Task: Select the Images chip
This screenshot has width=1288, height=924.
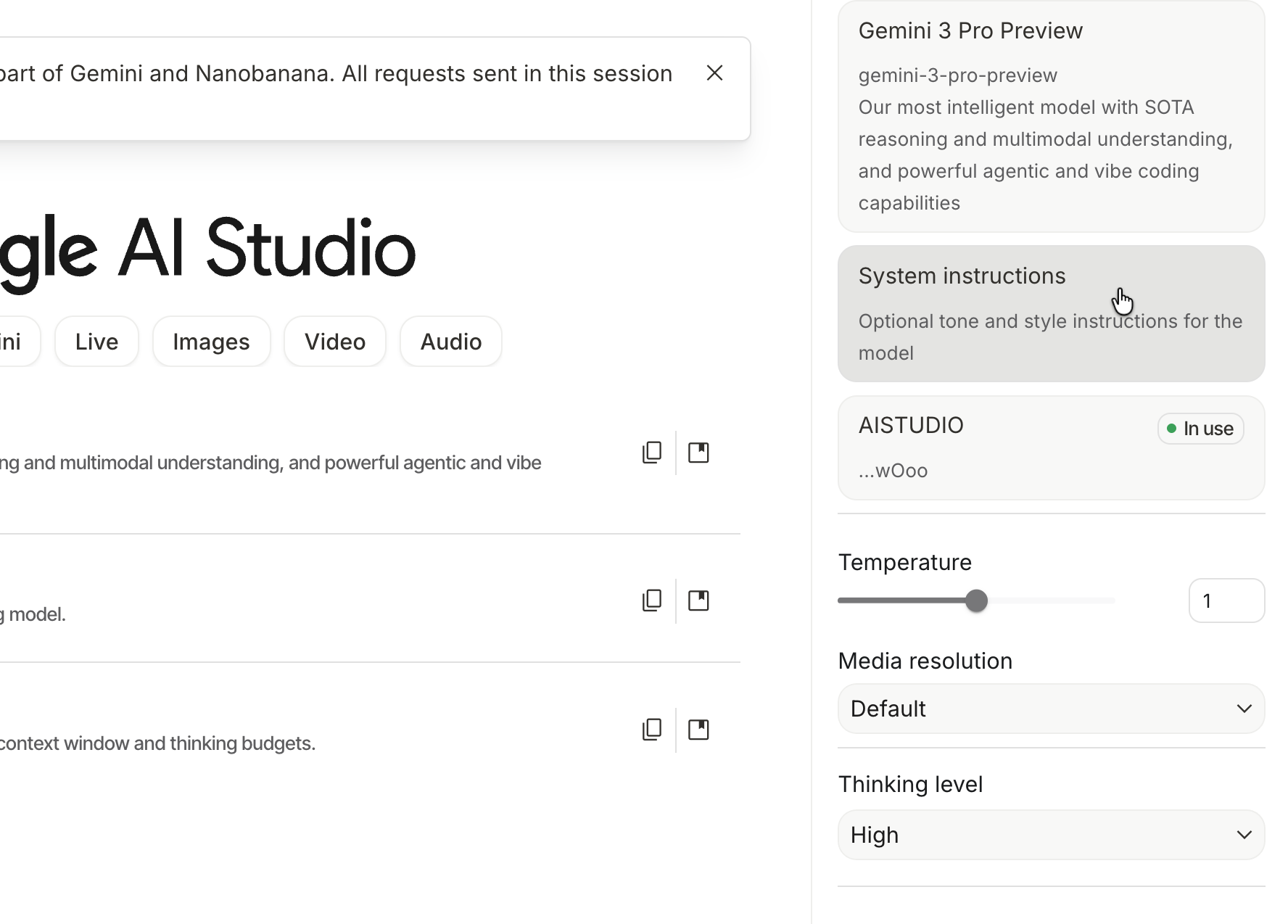Action: pos(211,342)
